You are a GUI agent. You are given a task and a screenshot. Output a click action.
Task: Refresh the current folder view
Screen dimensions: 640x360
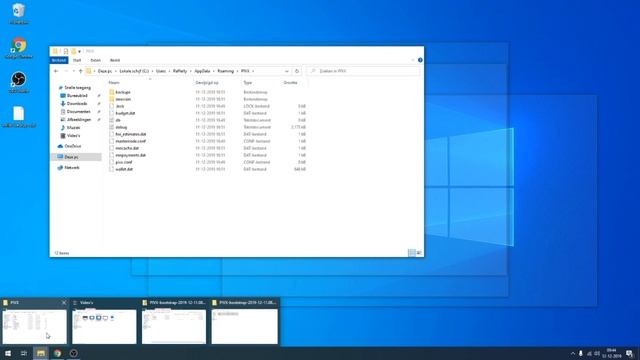(297, 71)
